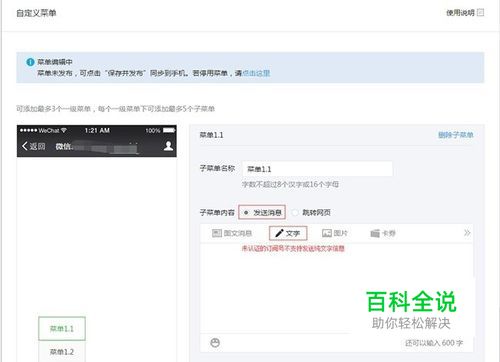Focus the 子菜单名称 input field

317,169
